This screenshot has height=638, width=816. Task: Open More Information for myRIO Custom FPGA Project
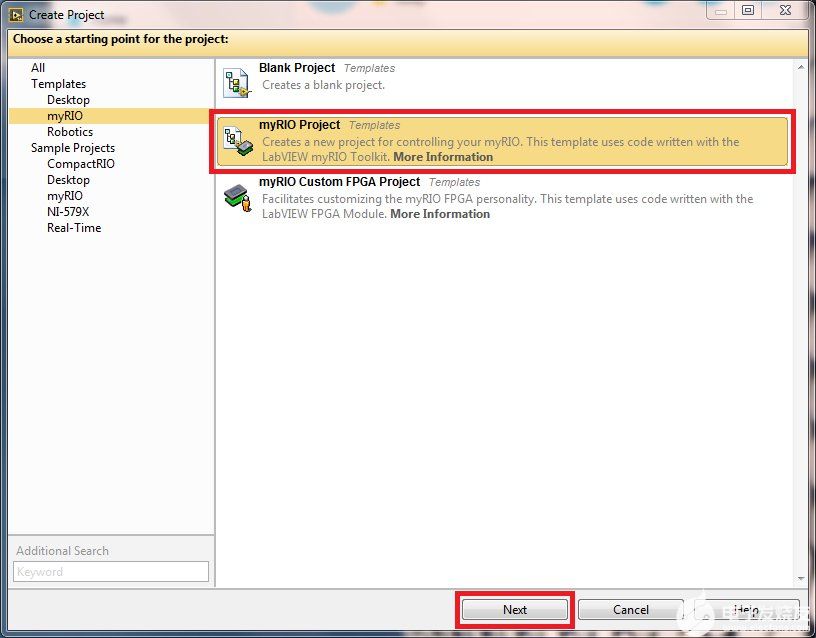coord(440,214)
